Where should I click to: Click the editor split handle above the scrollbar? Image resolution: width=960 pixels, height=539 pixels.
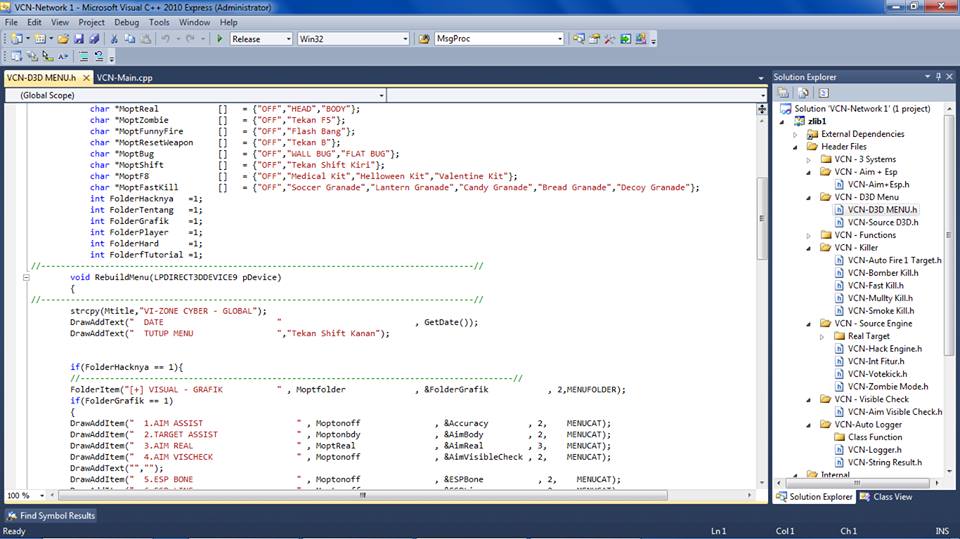[762, 109]
